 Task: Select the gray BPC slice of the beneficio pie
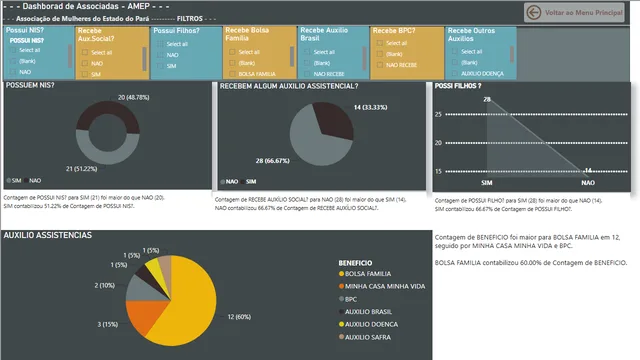point(143,289)
